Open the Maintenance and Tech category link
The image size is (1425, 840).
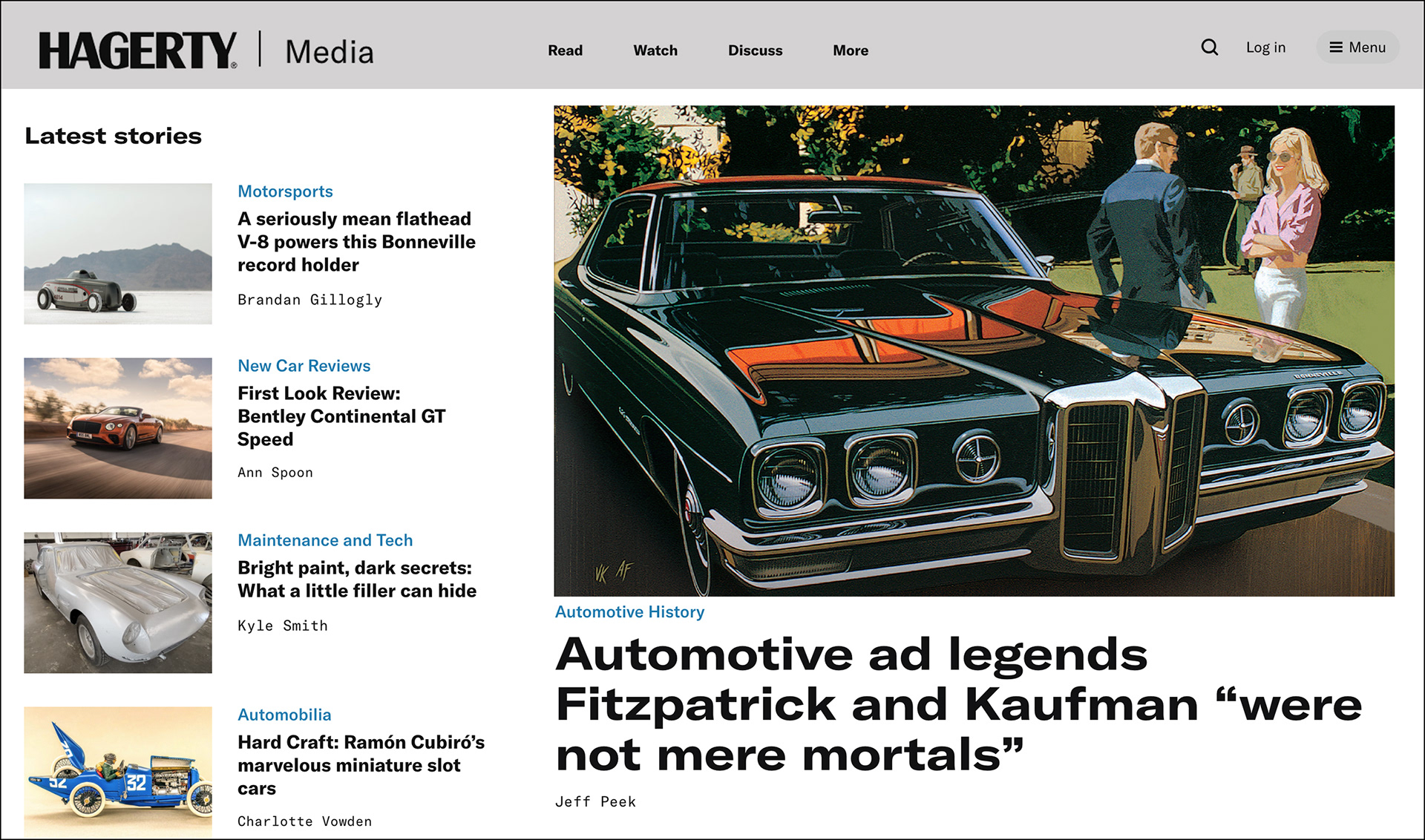pyautogui.click(x=325, y=540)
